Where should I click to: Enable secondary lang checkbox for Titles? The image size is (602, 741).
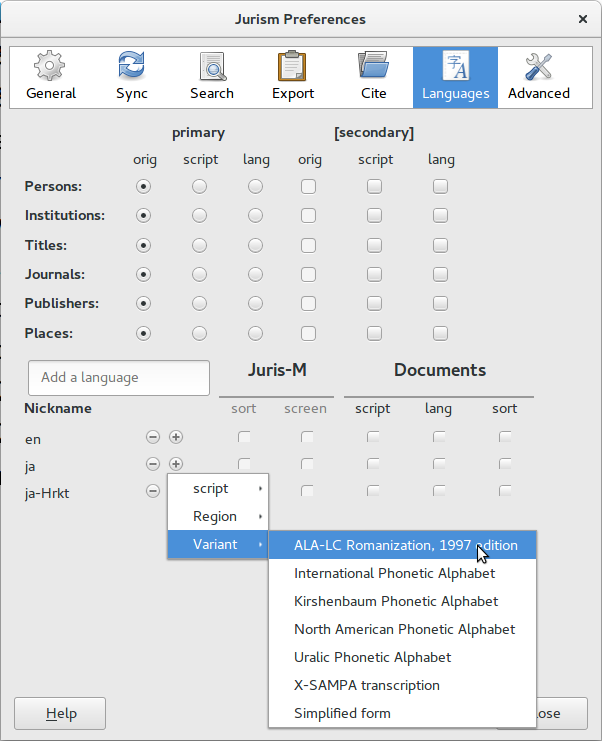[440, 245]
